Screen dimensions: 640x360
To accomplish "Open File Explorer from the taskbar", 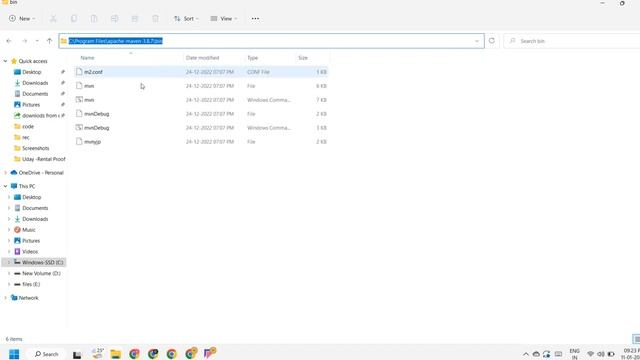I will tap(116, 354).
